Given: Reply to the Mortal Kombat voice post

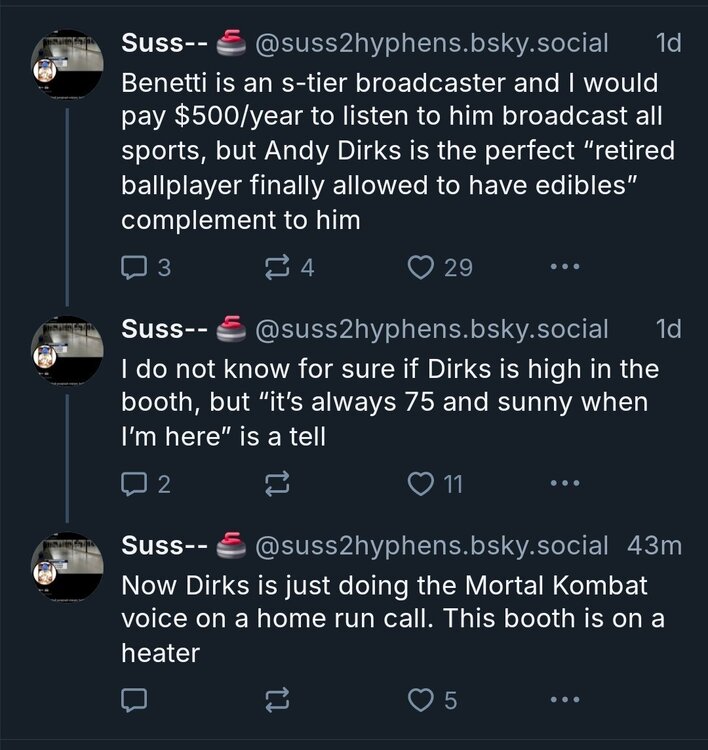Looking at the screenshot, I should tap(134, 700).
